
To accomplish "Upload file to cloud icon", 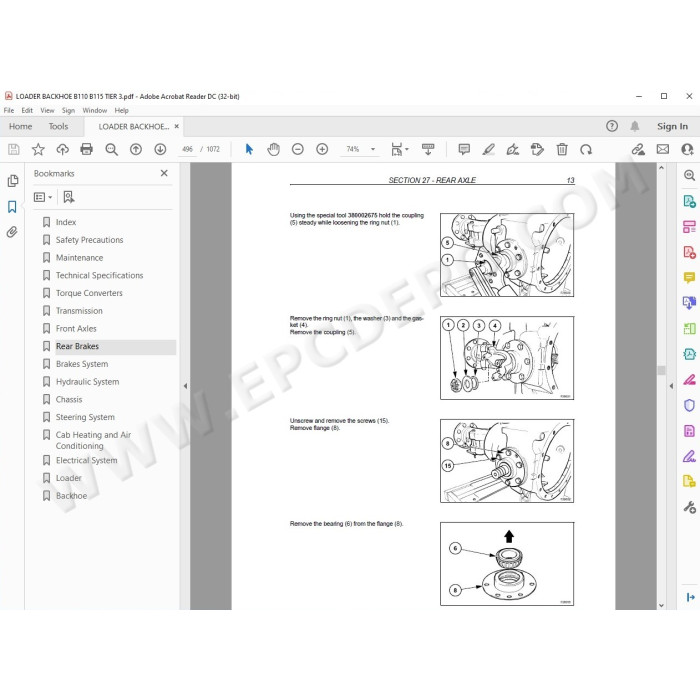I will tap(62, 149).
